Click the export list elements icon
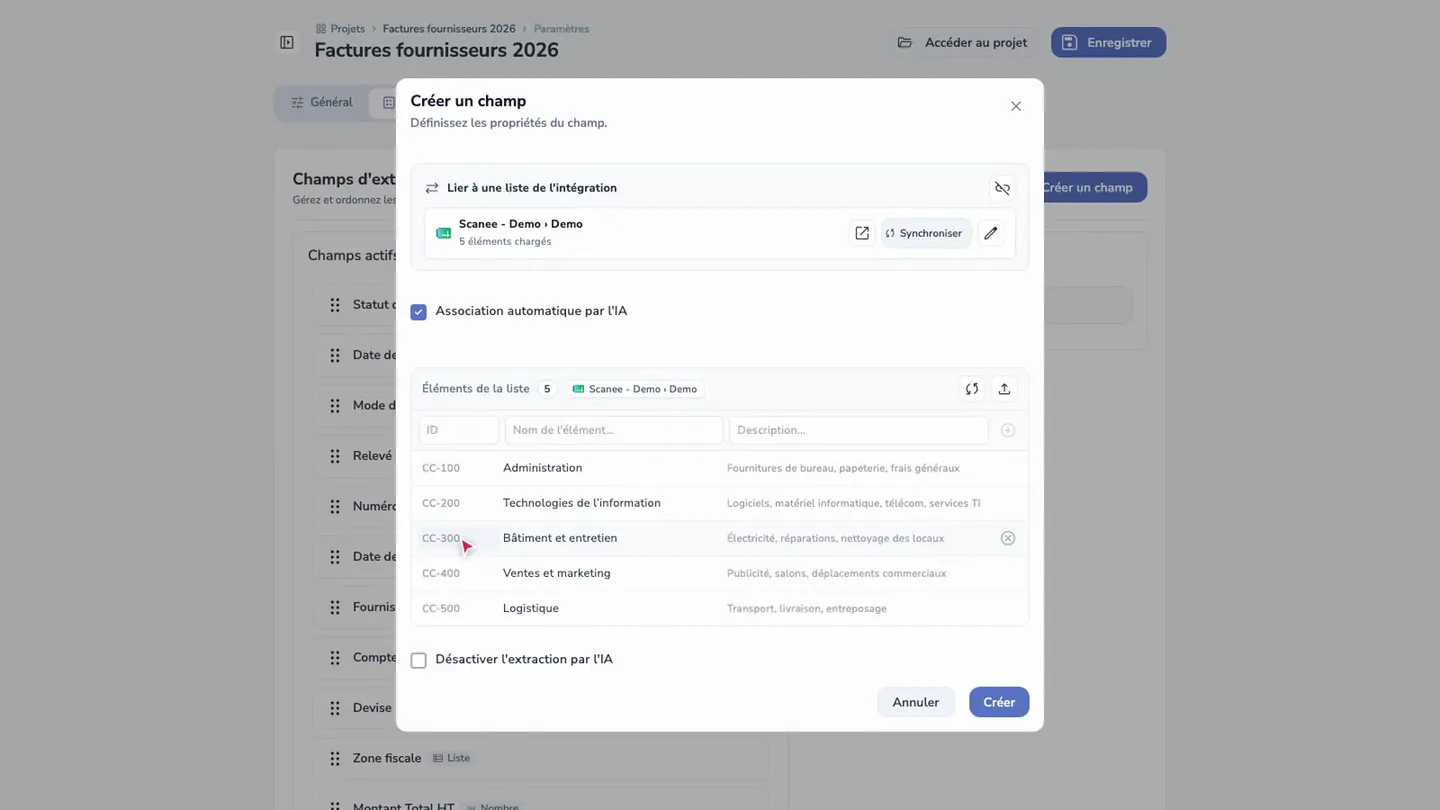The image size is (1440, 810). point(1004,389)
